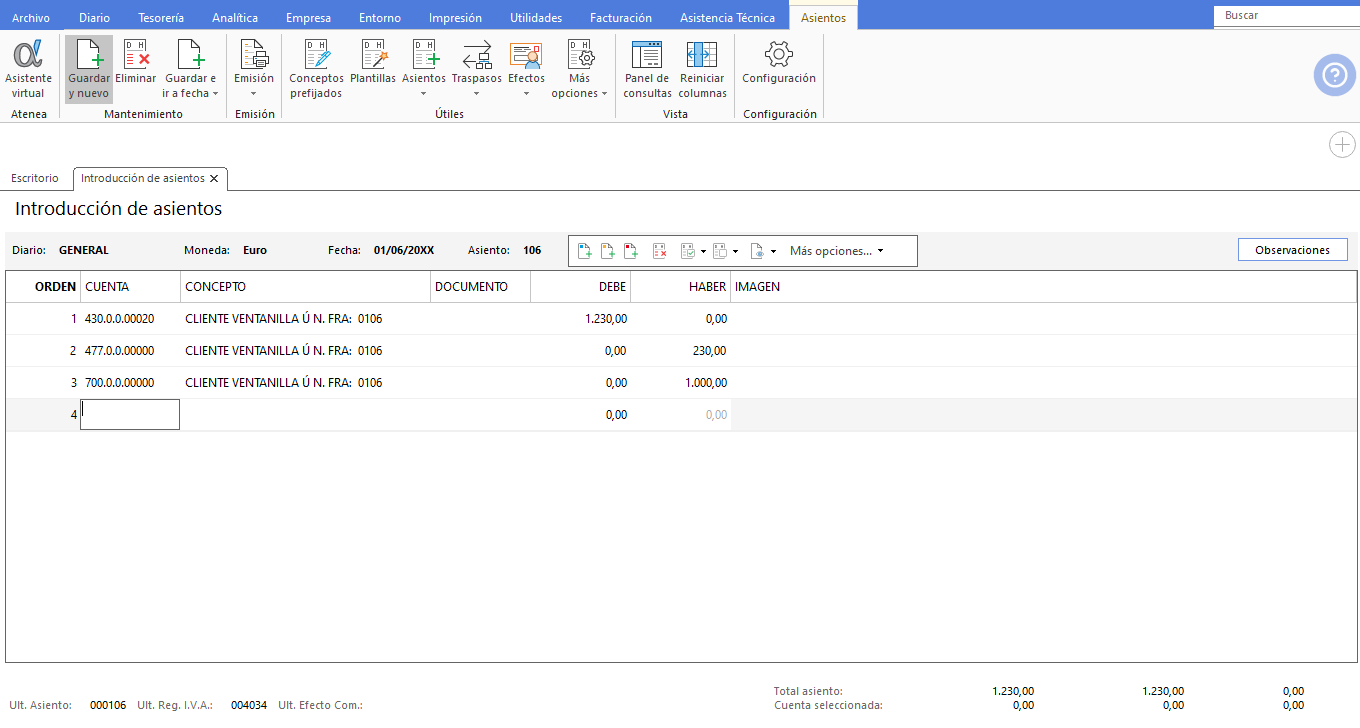Click the round help question-mark icon
Screen dimensions: 1360x728
tap(1334, 75)
